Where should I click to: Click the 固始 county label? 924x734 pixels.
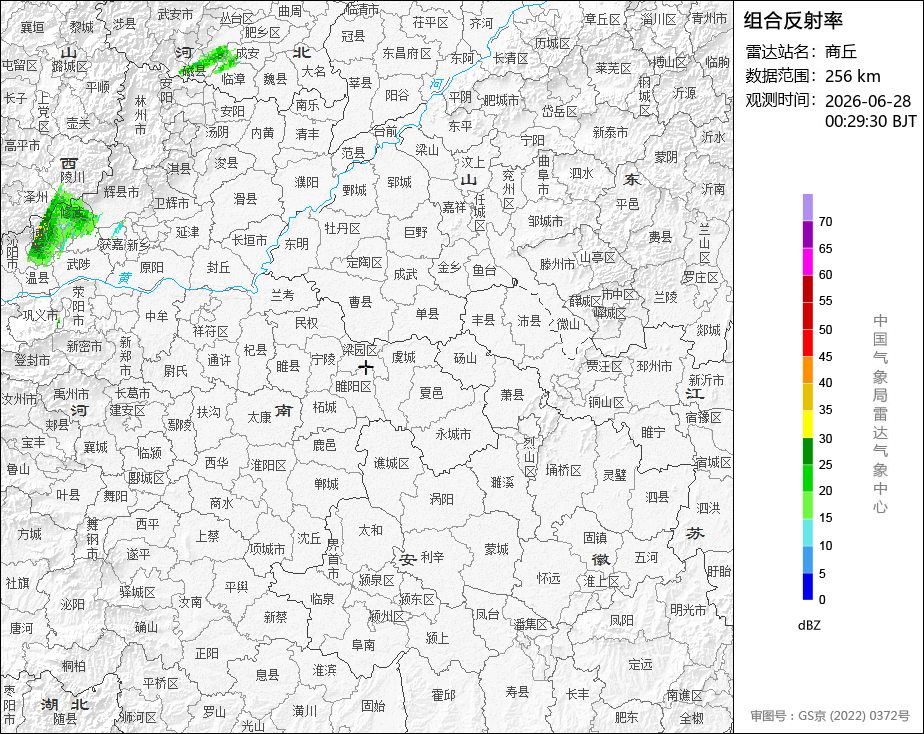click(373, 705)
